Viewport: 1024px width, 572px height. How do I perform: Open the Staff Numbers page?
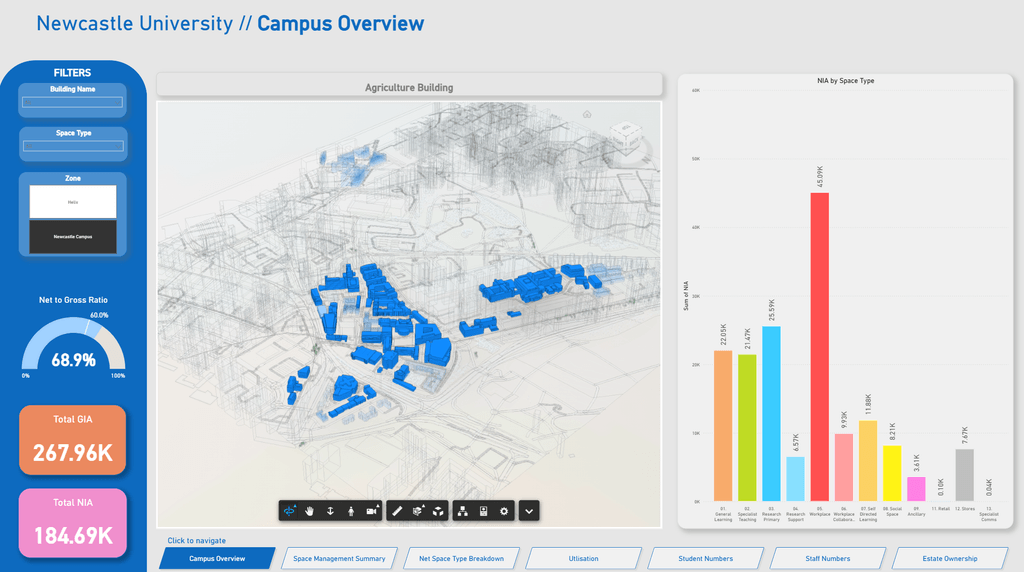tap(827, 558)
